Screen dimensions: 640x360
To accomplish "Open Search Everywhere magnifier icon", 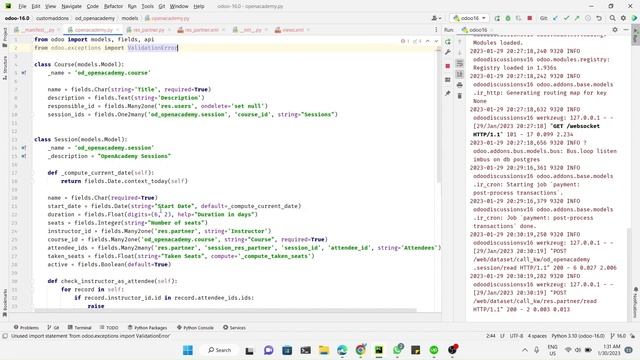I will (613, 18).
